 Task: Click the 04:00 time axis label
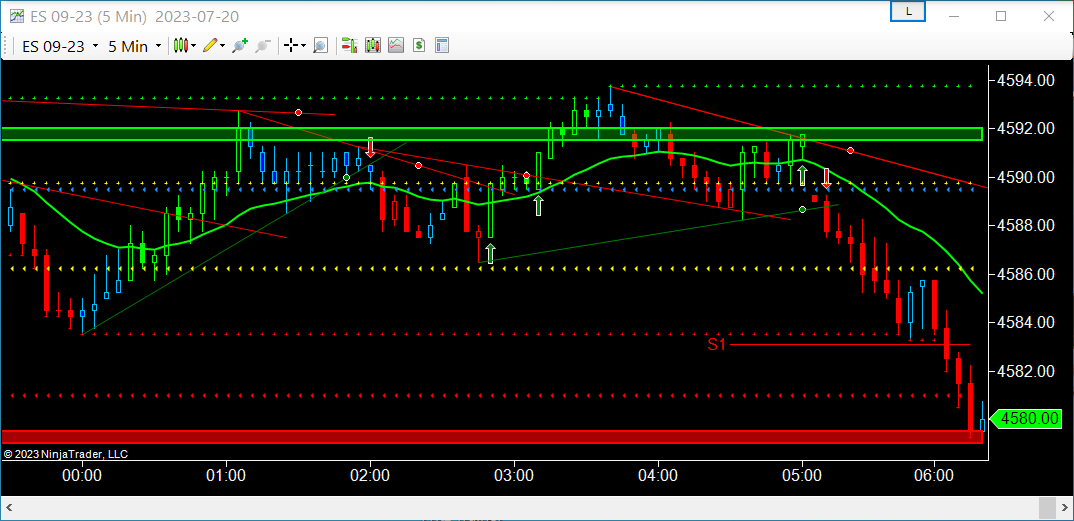tap(658, 474)
